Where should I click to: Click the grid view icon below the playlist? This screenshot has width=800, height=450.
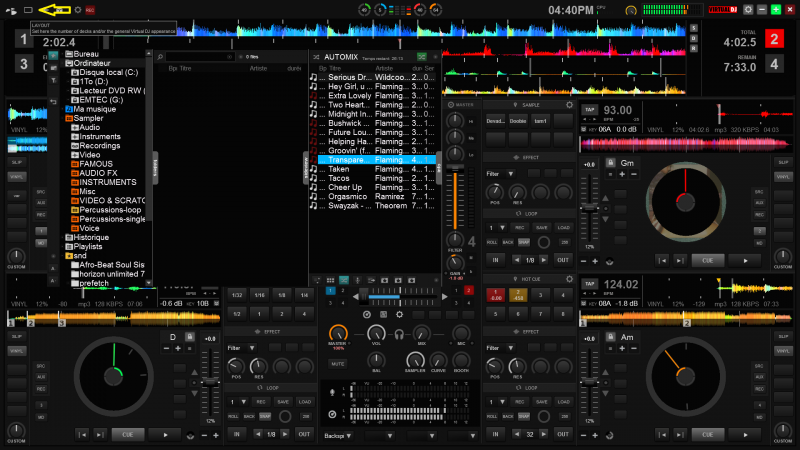coord(331,280)
